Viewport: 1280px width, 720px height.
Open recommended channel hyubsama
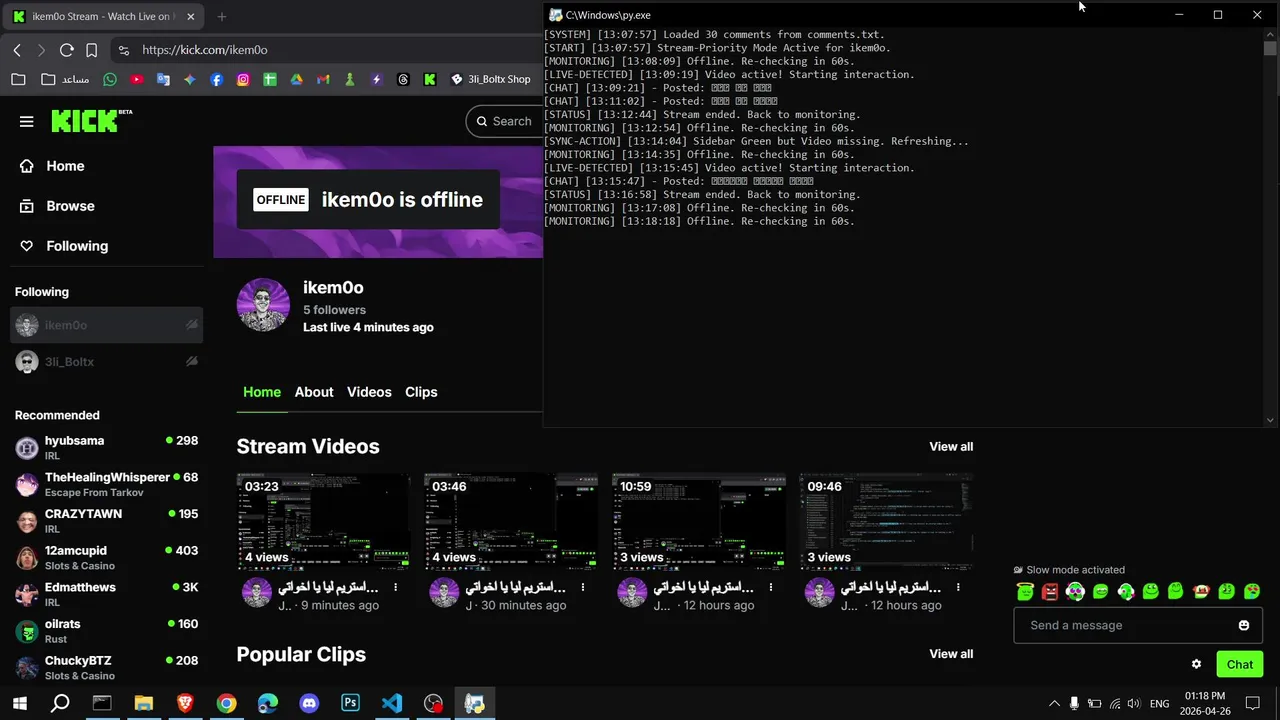106,447
